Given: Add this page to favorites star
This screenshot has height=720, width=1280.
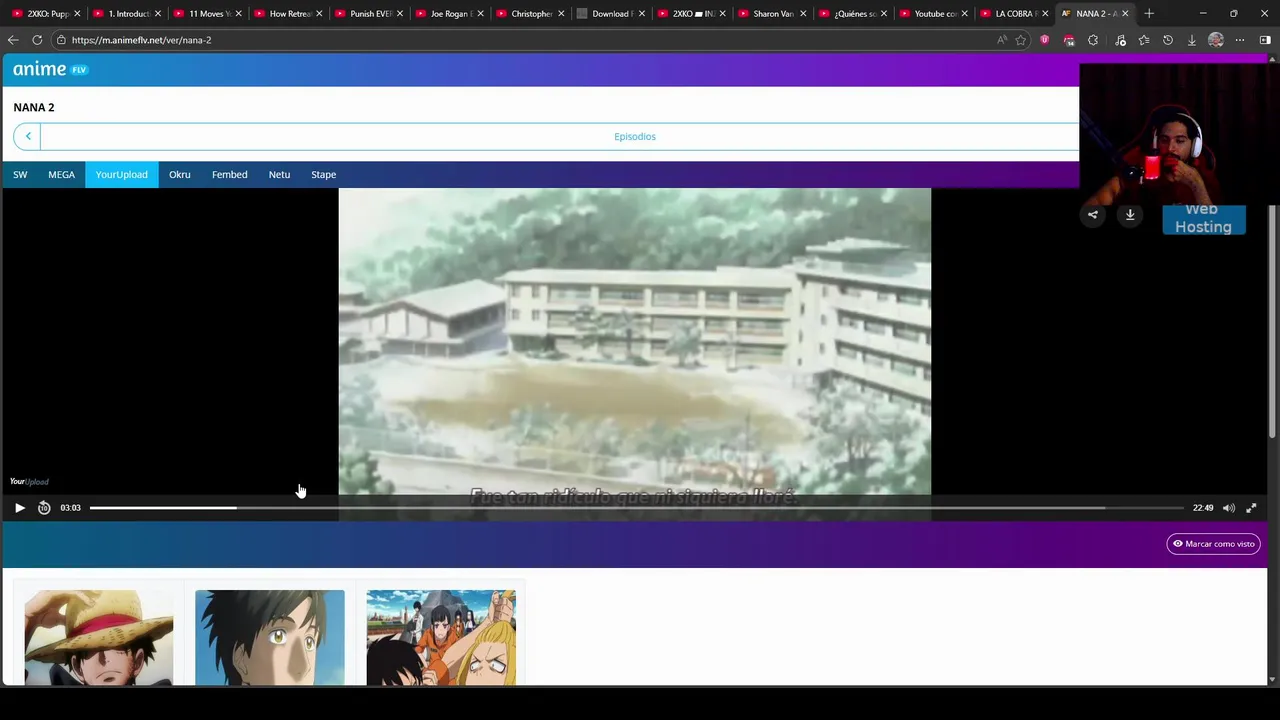Looking at the screenshot, I should (x=1021, y=40).
